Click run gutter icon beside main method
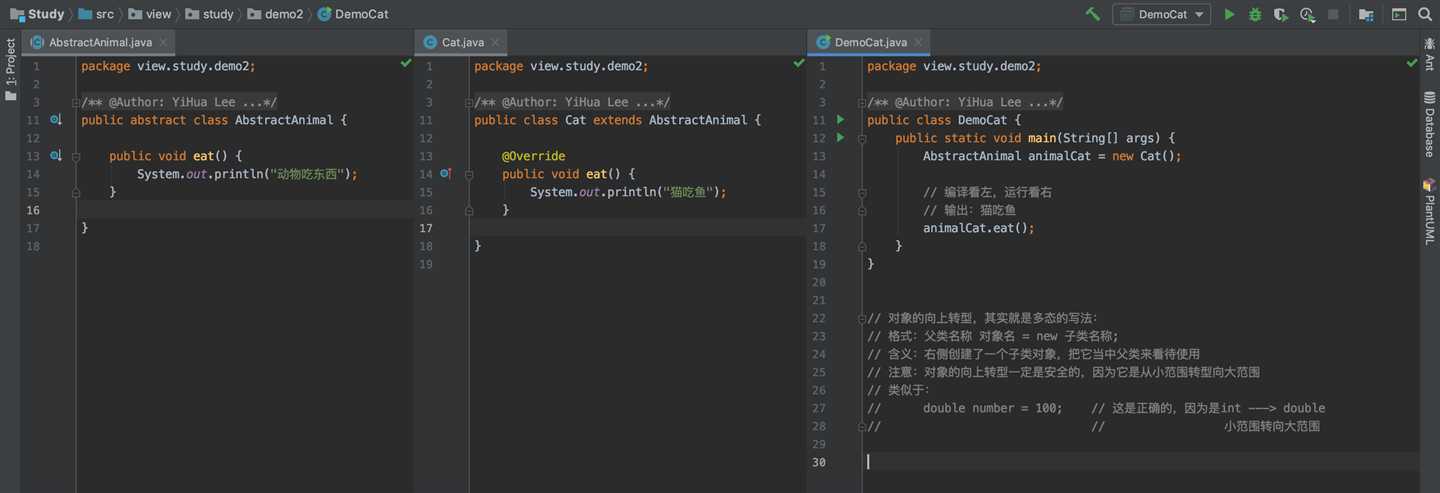Image resolution: width=1440 pixels, height=493 pixels. pos(841,138)
